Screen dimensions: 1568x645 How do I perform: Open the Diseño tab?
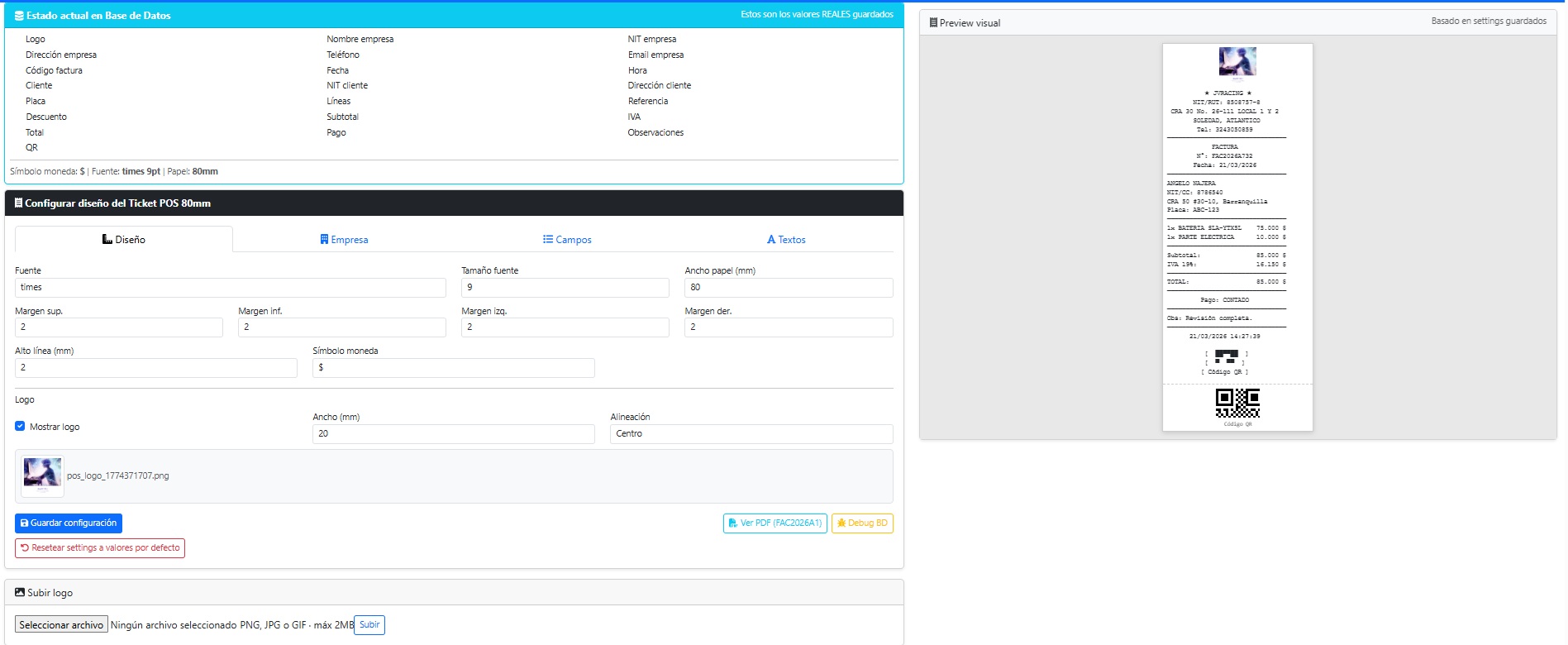click(x=124, y=240)
